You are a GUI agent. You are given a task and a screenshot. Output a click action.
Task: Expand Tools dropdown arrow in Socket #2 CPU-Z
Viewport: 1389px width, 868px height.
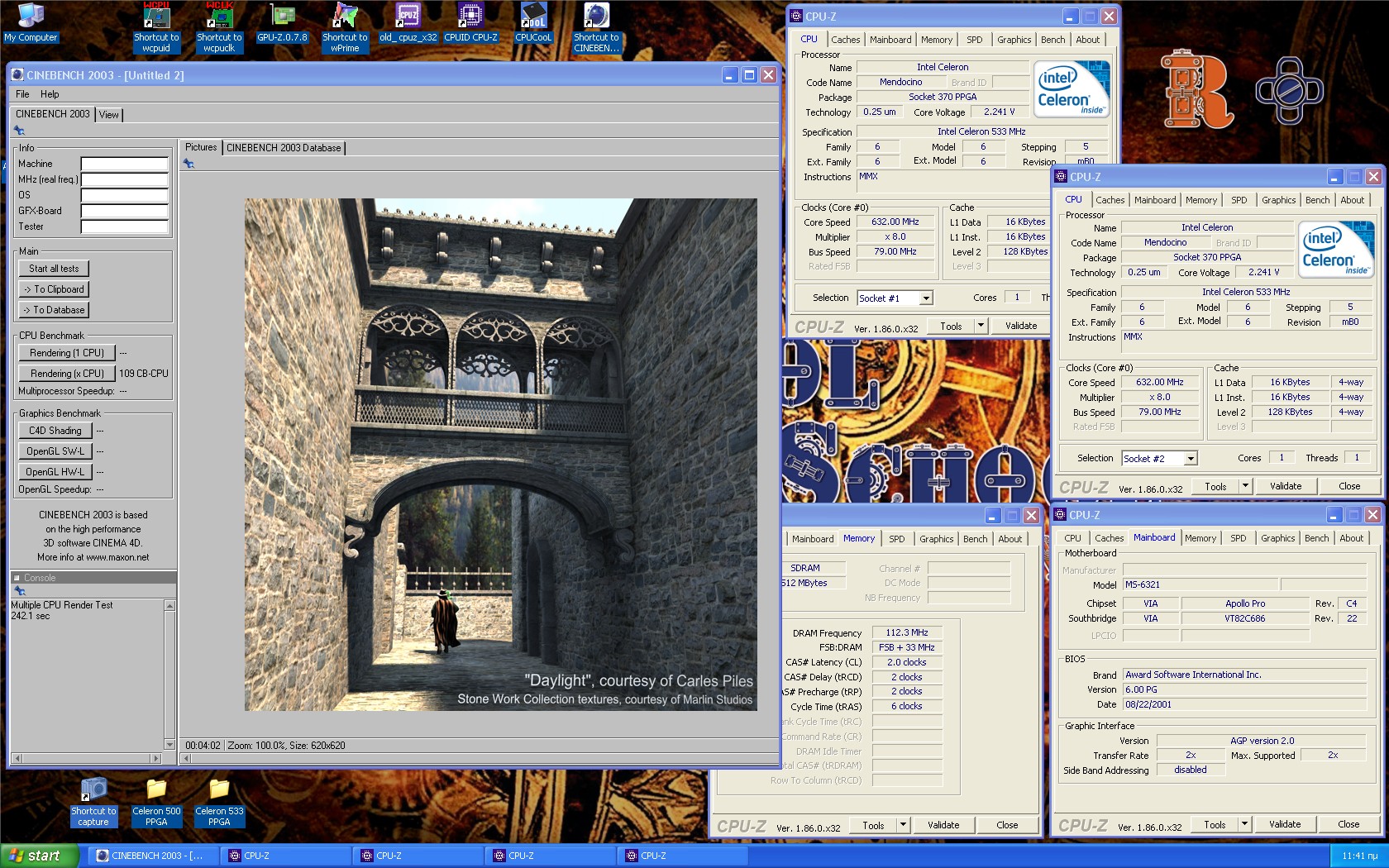pyautogui.click(x=1246, y=486)
